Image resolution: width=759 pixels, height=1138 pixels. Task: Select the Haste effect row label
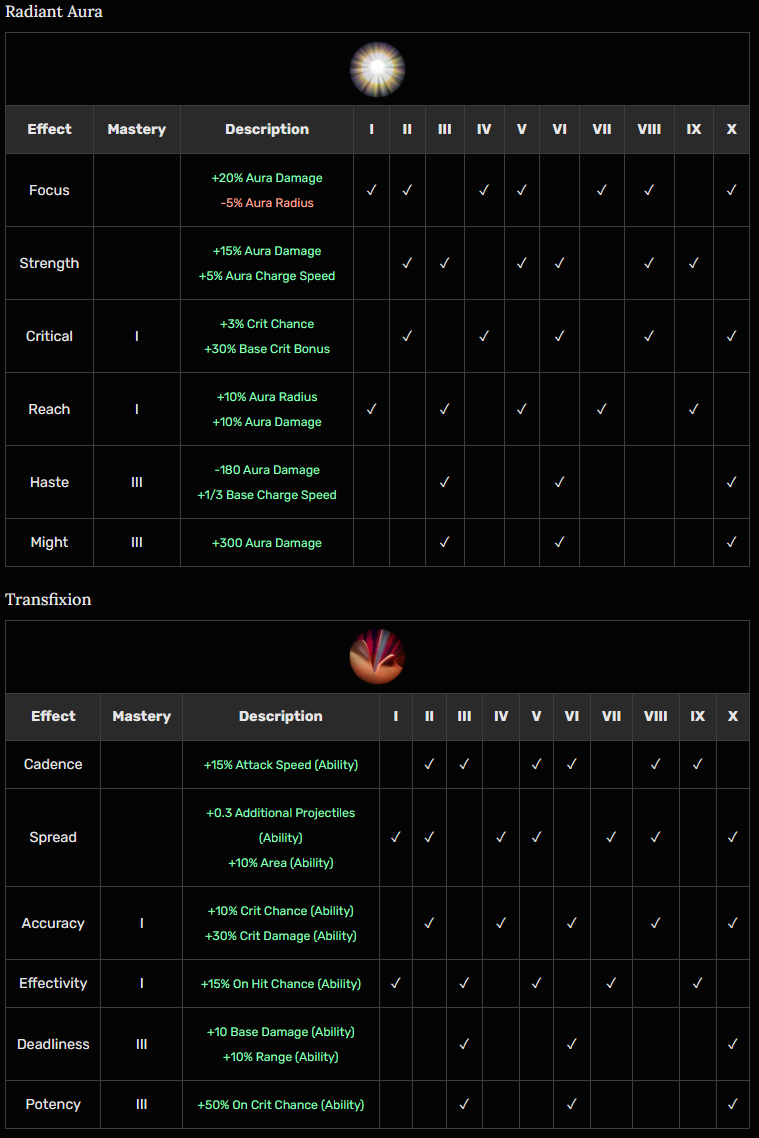click(49, 482)
